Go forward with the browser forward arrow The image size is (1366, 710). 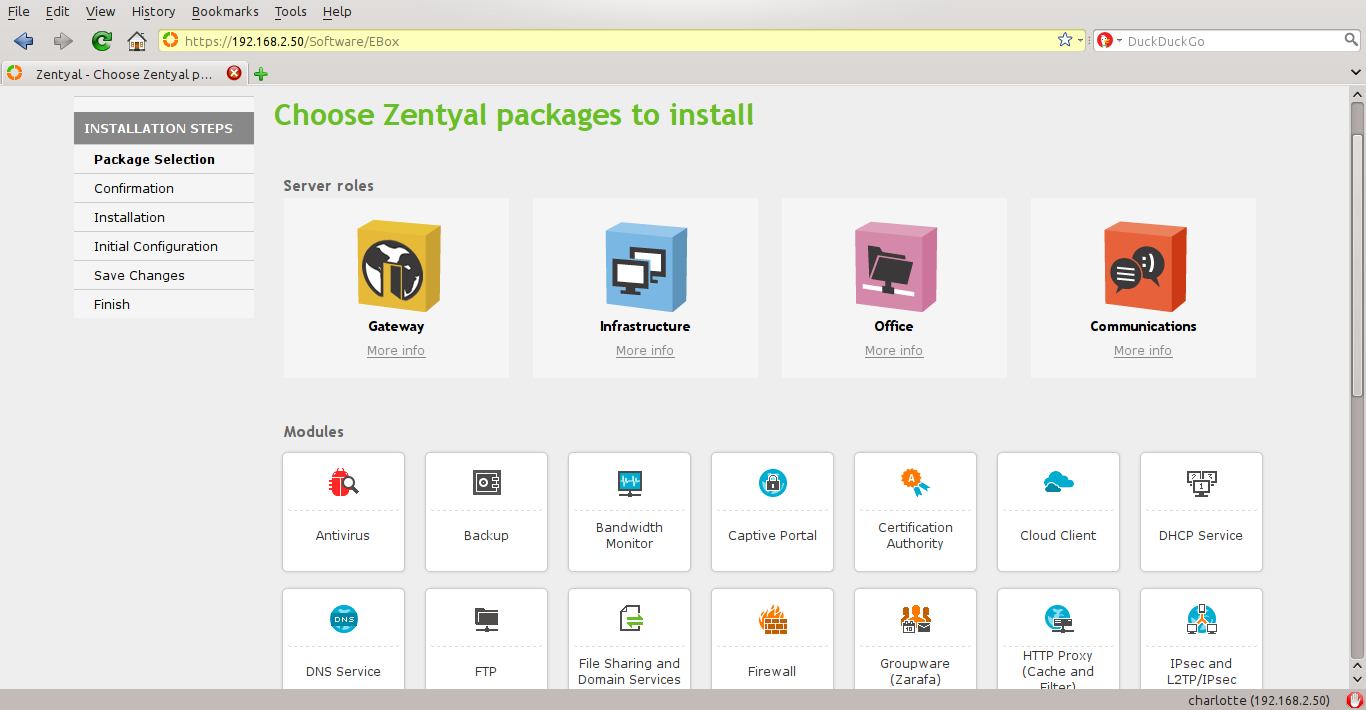[x=63, y=40]
